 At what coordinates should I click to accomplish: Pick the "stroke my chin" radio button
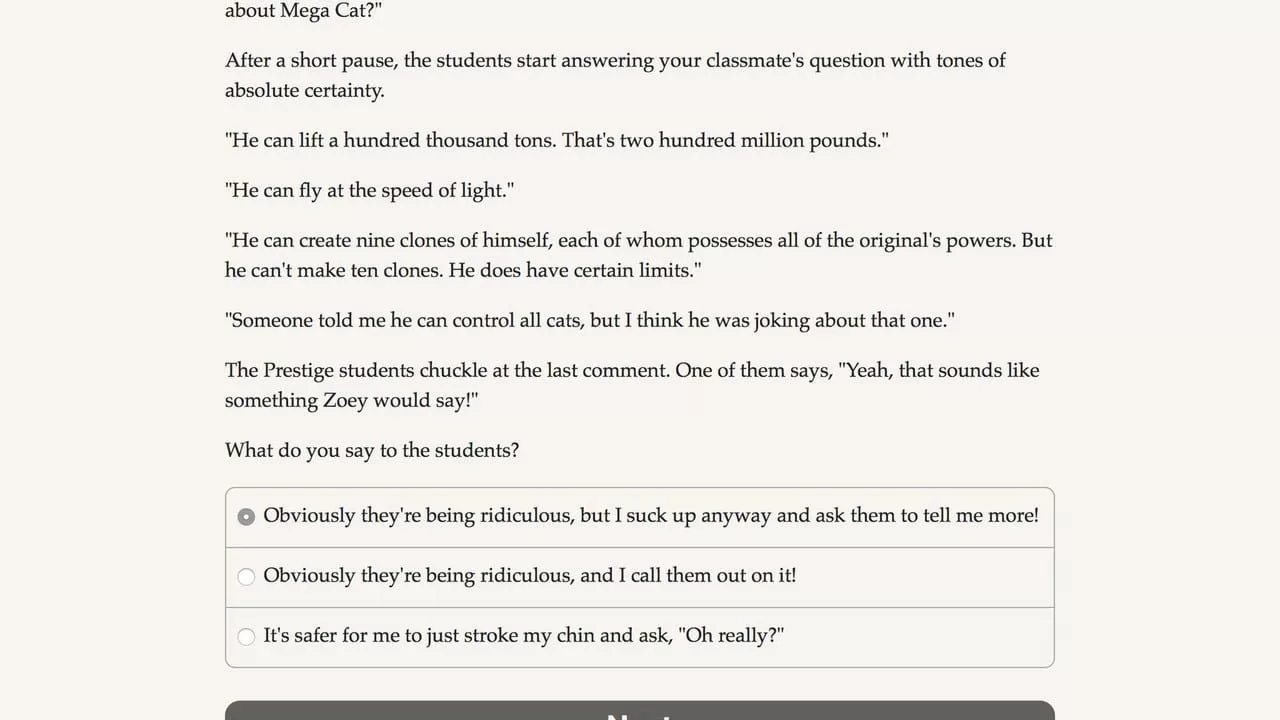point(246,637)
